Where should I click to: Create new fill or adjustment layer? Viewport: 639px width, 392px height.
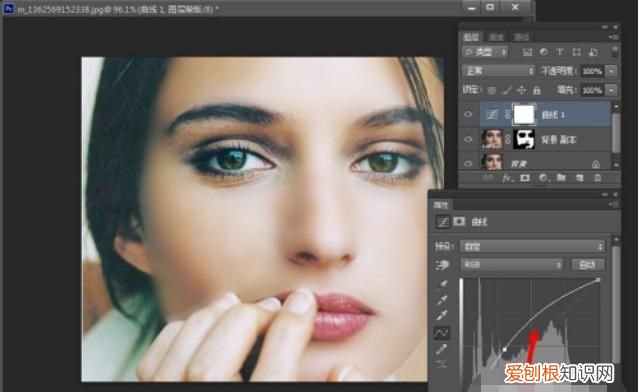pyautogui.click(x=543, y=178)
